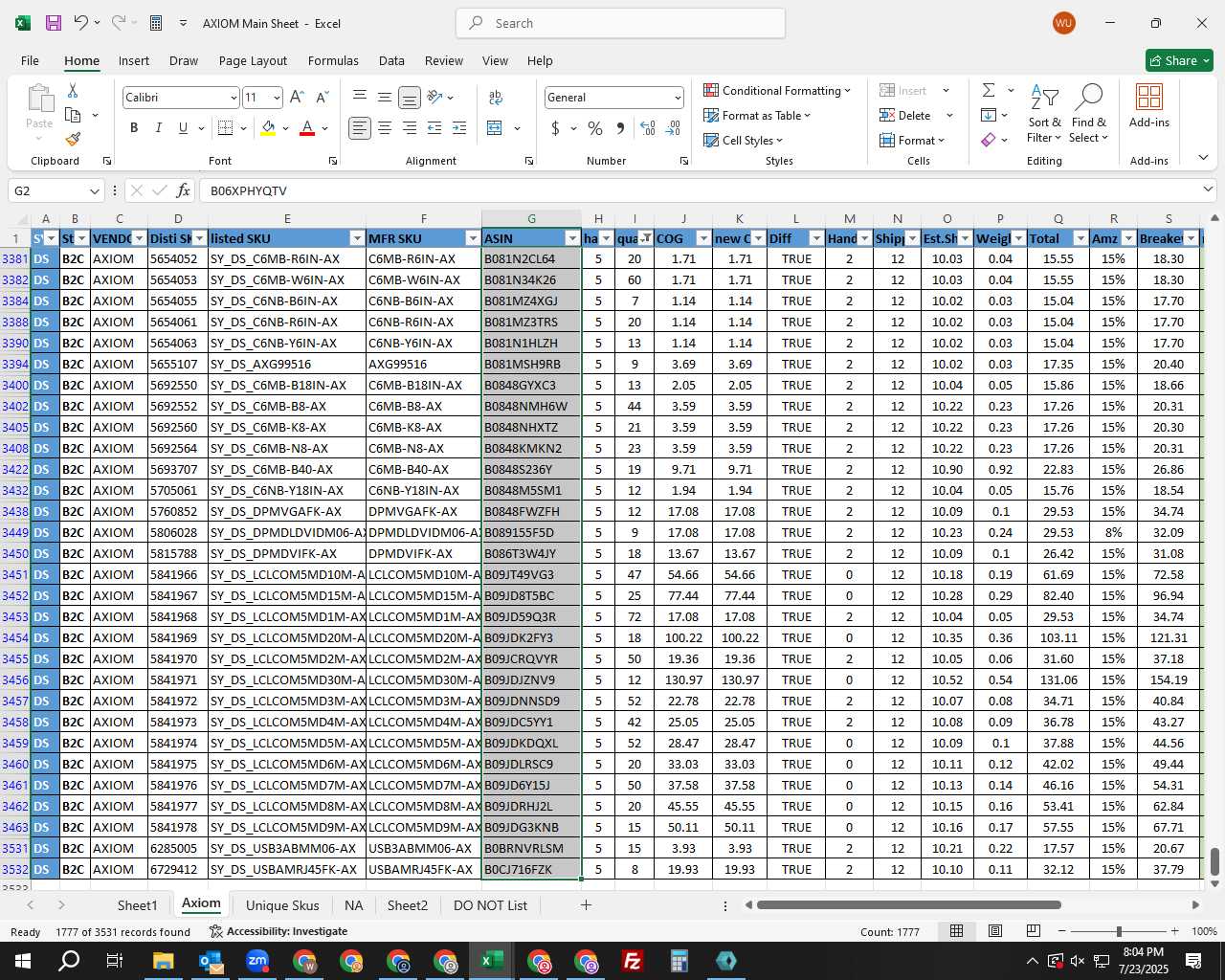1225x980 pixels.
Task: Click the vertical scrollbar thumb
Action: point(1215,861)
